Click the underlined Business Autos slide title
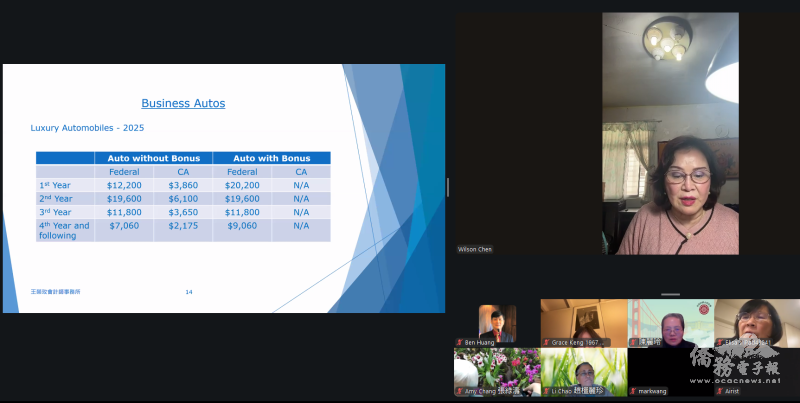The image size is (800, 403). [x=183, y=103]
